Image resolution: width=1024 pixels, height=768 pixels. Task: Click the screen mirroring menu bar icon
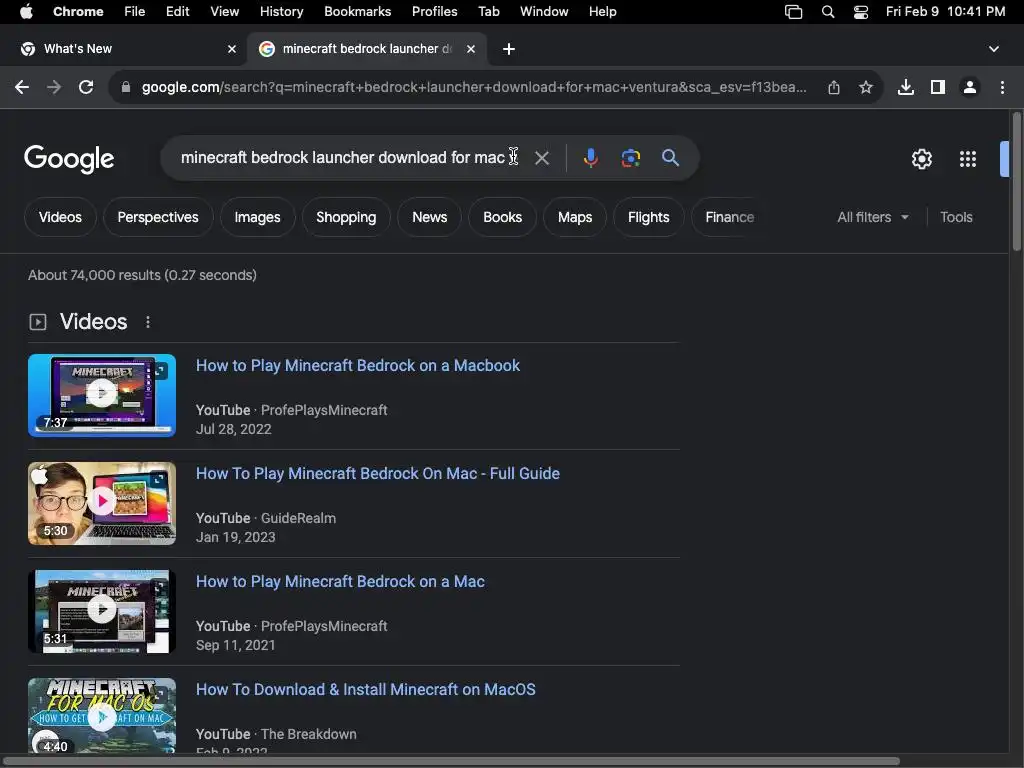[x=793, y=12]
